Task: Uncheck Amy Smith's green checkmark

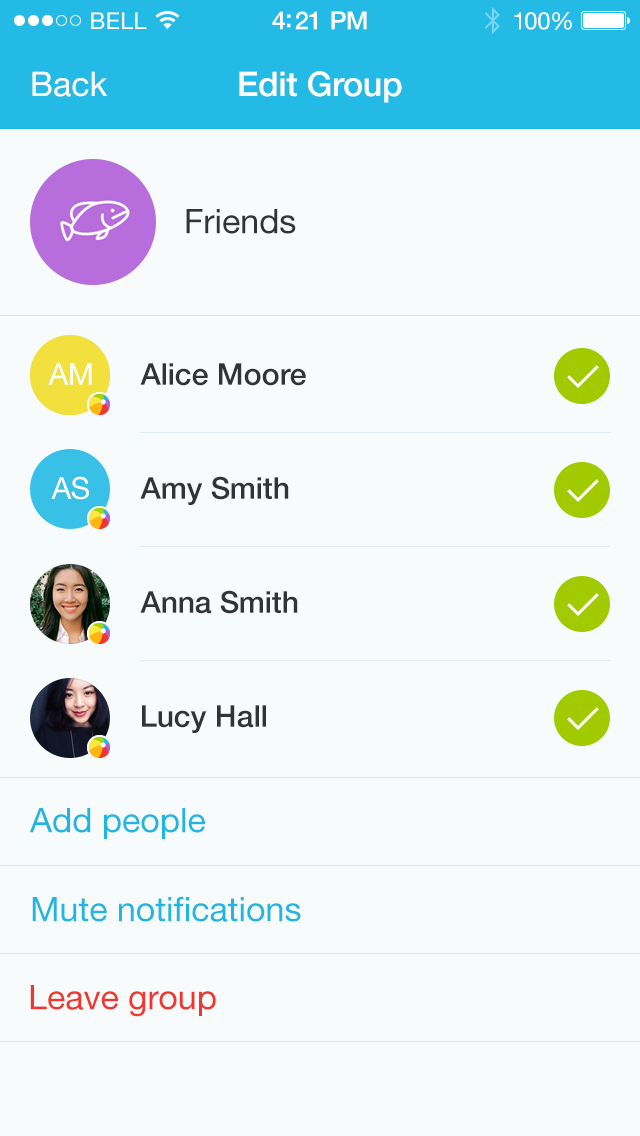Action: (582, 490)
